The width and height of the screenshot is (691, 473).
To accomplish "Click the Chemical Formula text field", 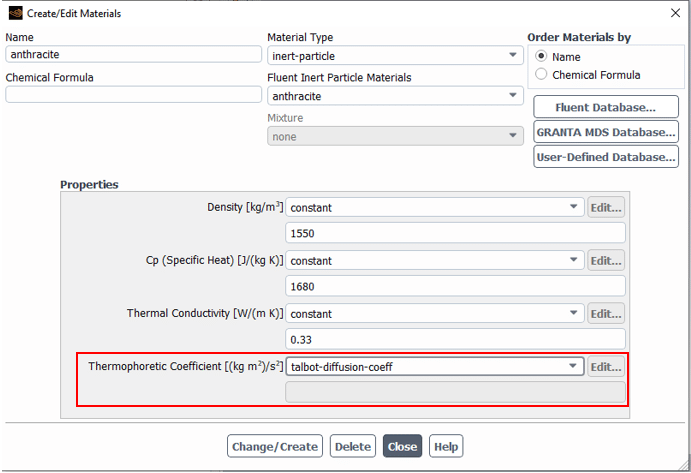I will click(133, 94).
